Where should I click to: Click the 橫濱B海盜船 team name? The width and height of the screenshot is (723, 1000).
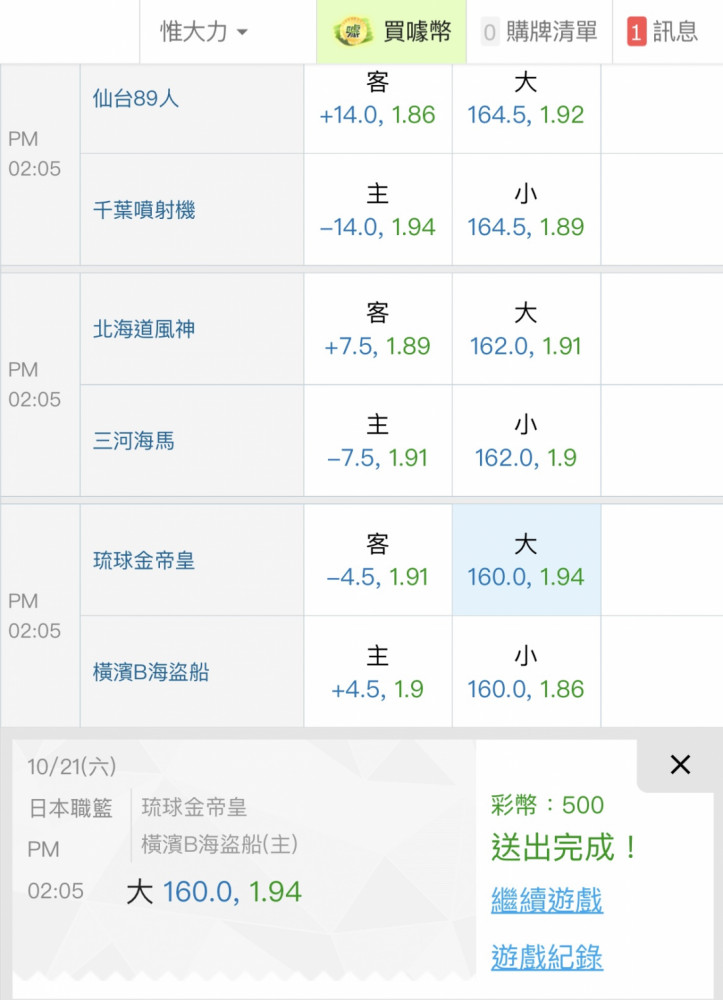click(x=151, y=672)
